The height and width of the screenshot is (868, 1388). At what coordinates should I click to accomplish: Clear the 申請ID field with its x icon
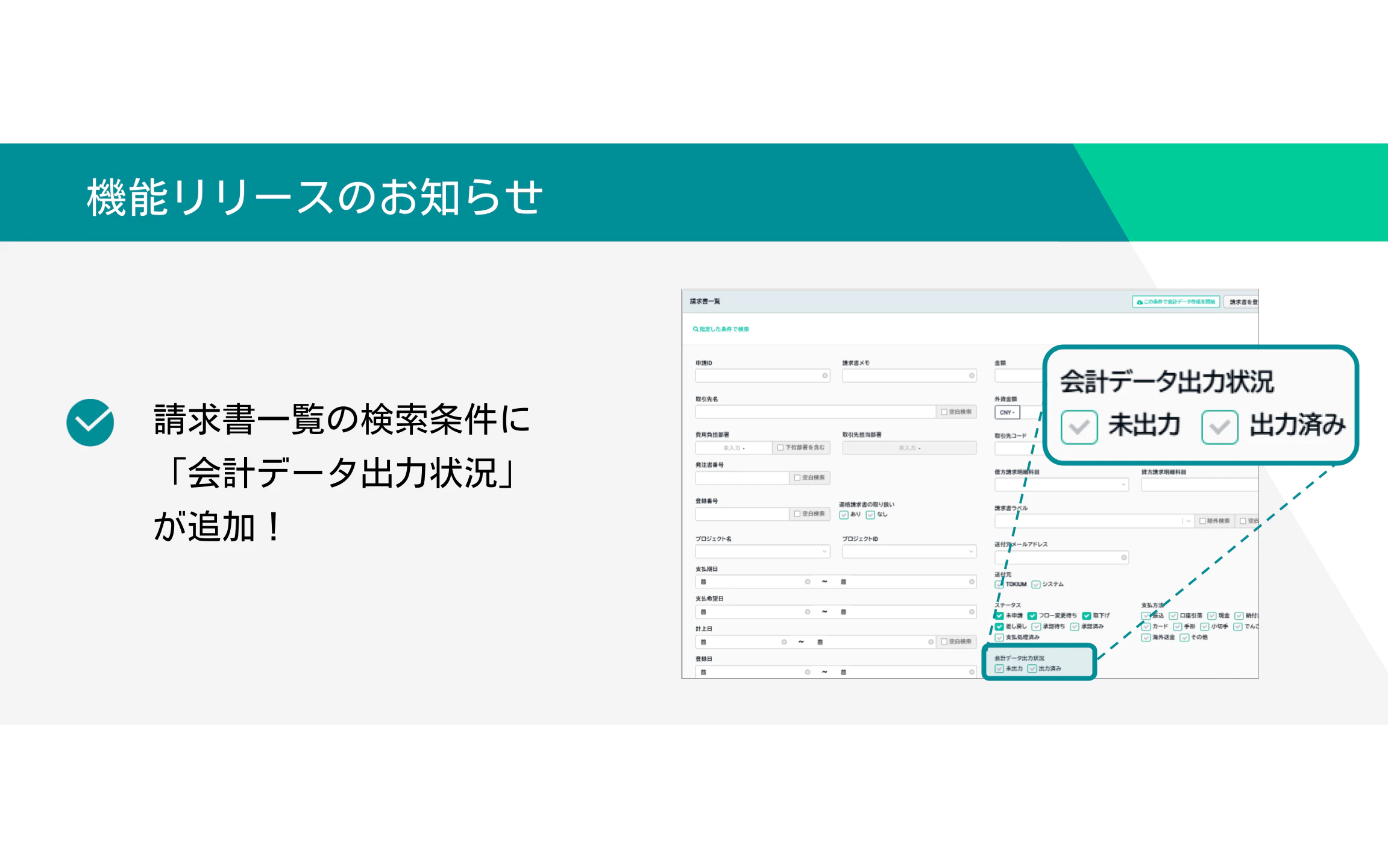point(824,376)
